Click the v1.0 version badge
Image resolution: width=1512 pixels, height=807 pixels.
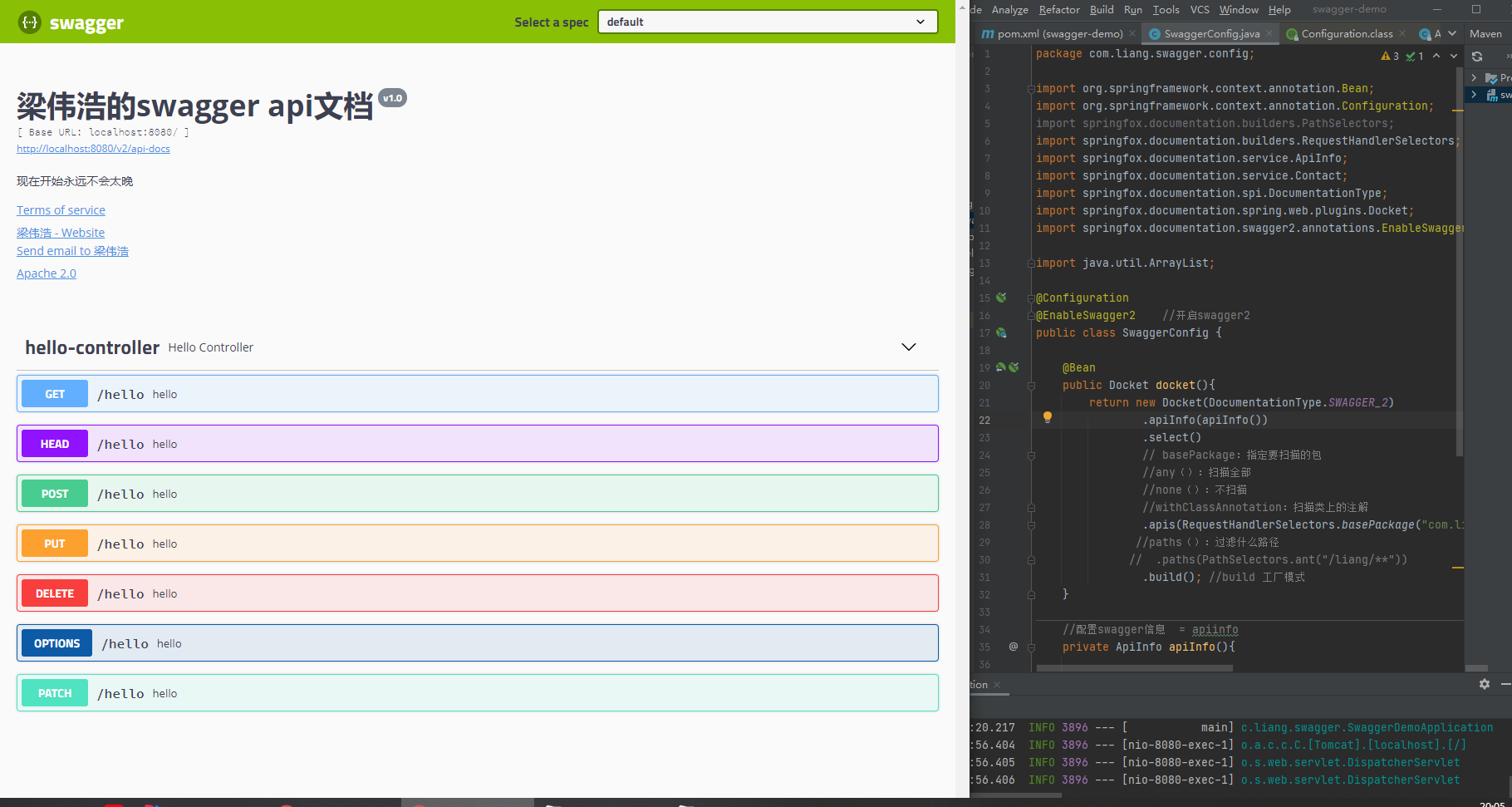pos(392,98)
